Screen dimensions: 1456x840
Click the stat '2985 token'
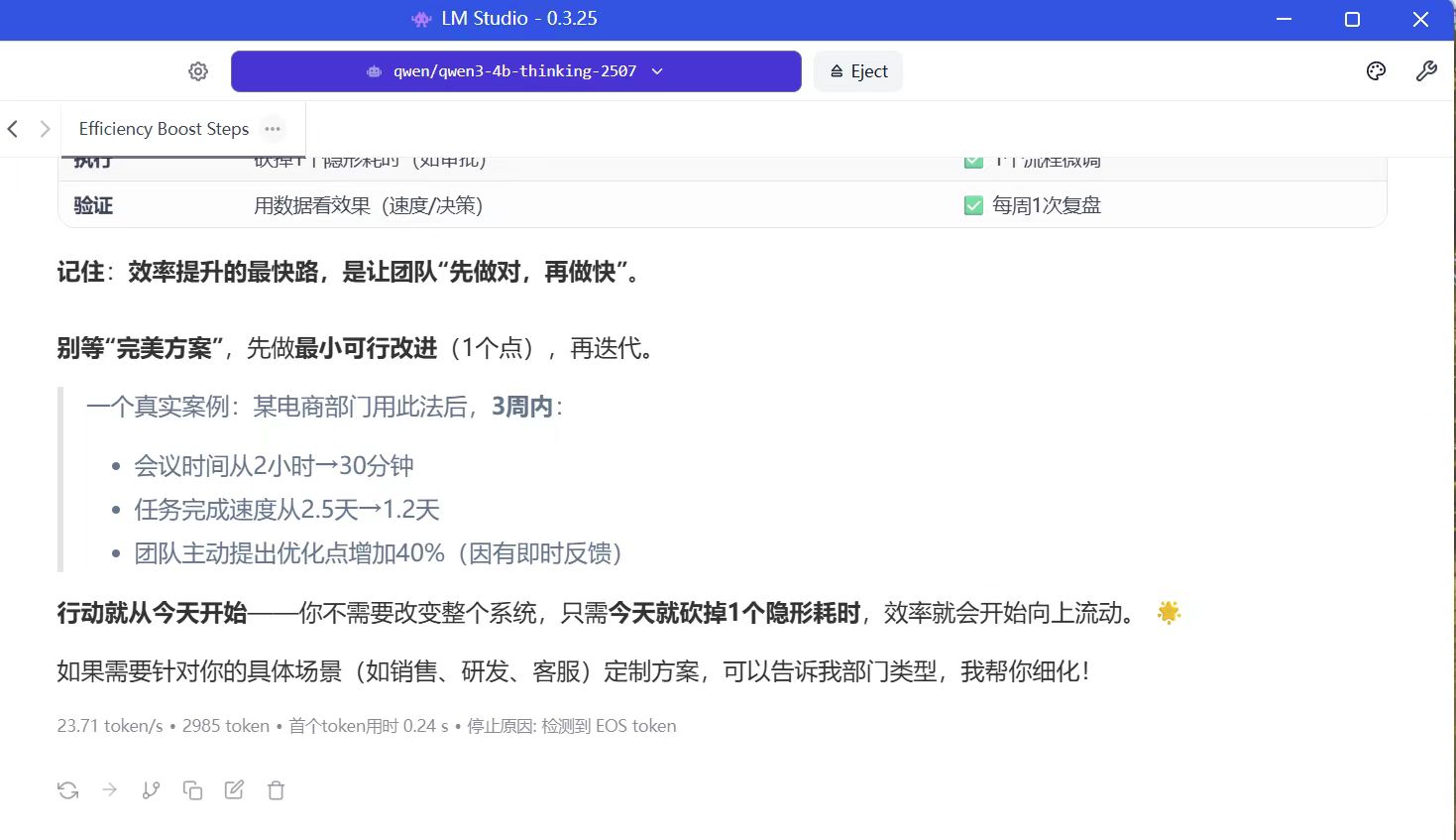pos(226,726)
